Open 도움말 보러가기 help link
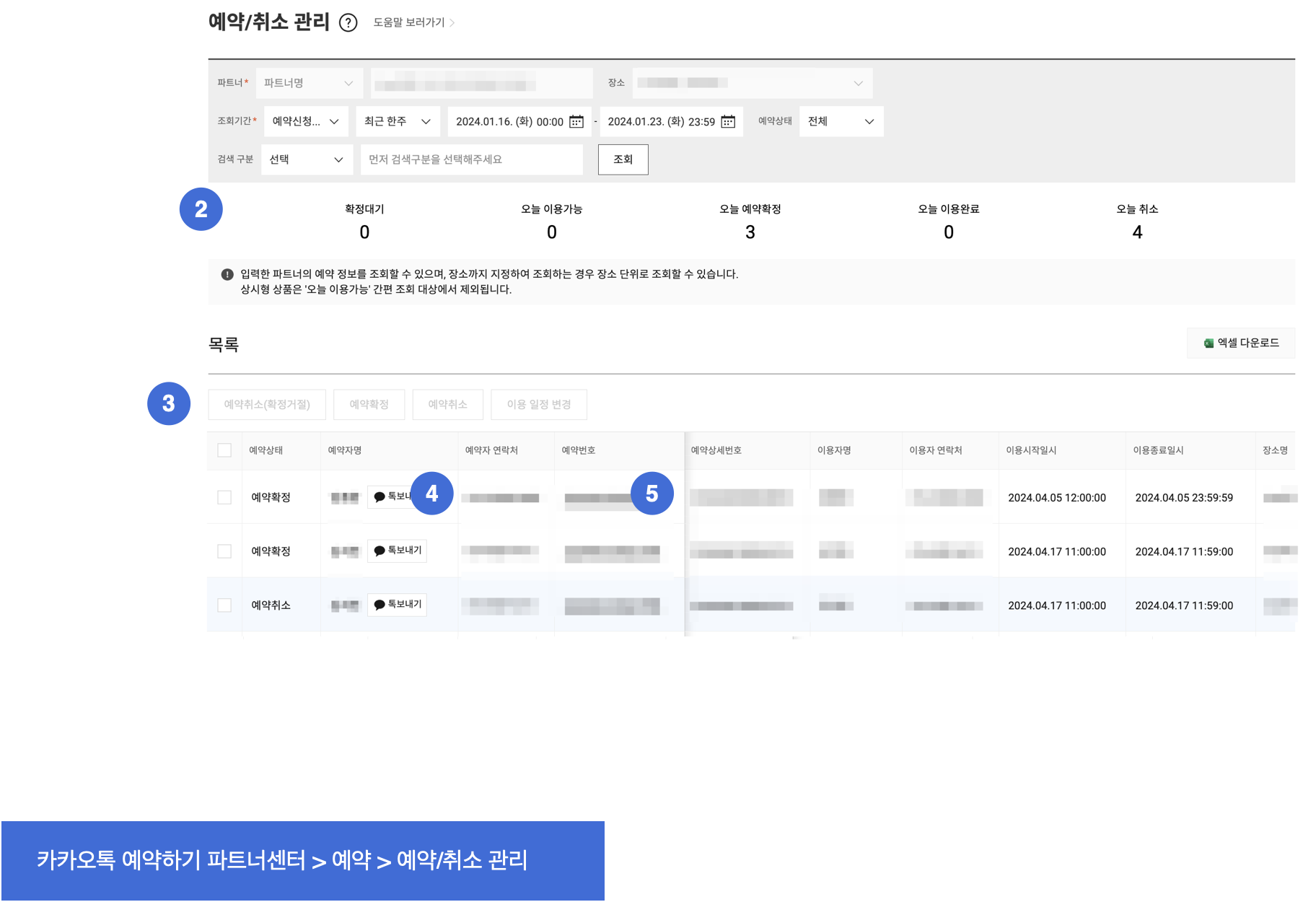Screen dimensions: 1316x902 click(x=413, y=22)
